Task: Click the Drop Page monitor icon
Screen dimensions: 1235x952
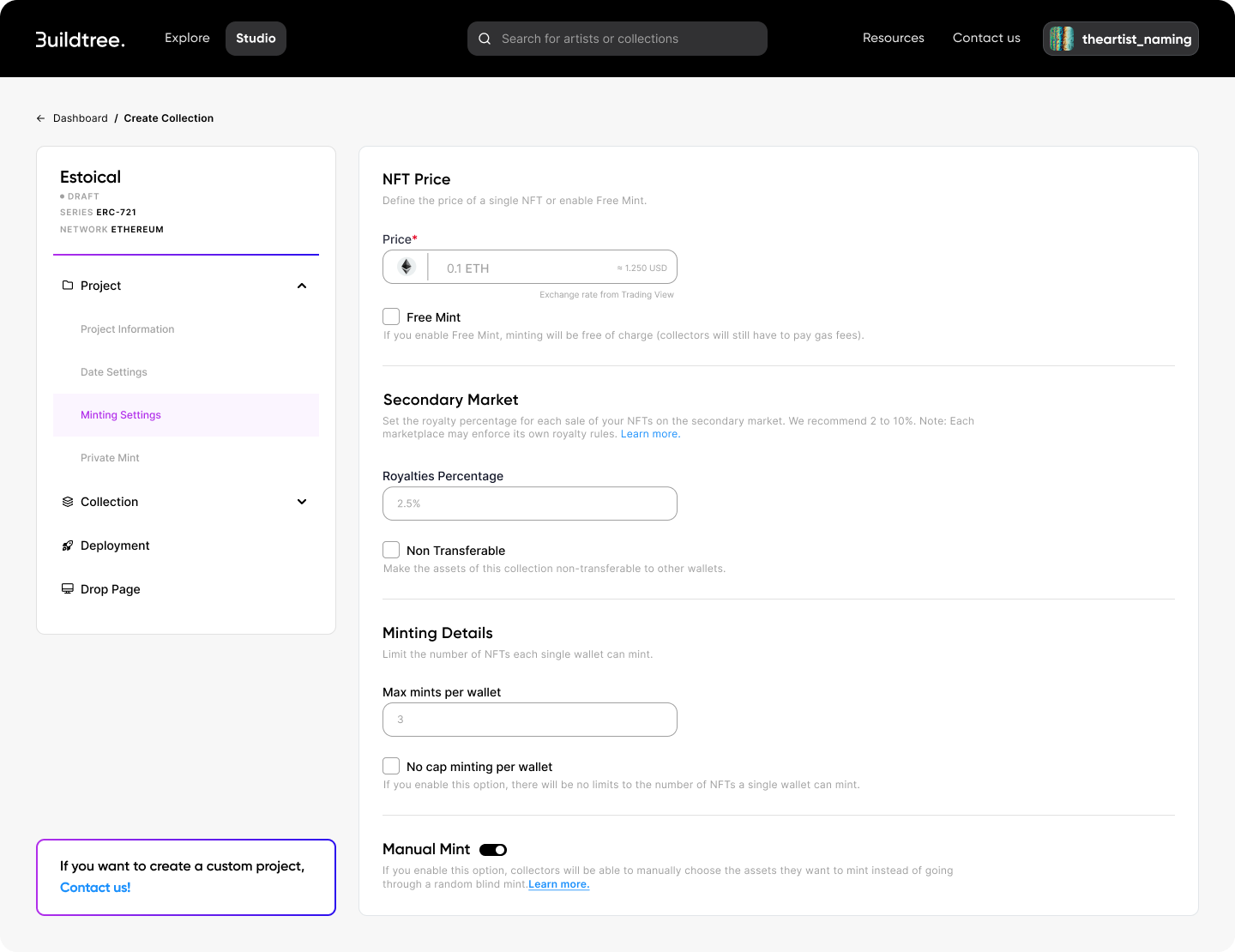Action: 68,589
